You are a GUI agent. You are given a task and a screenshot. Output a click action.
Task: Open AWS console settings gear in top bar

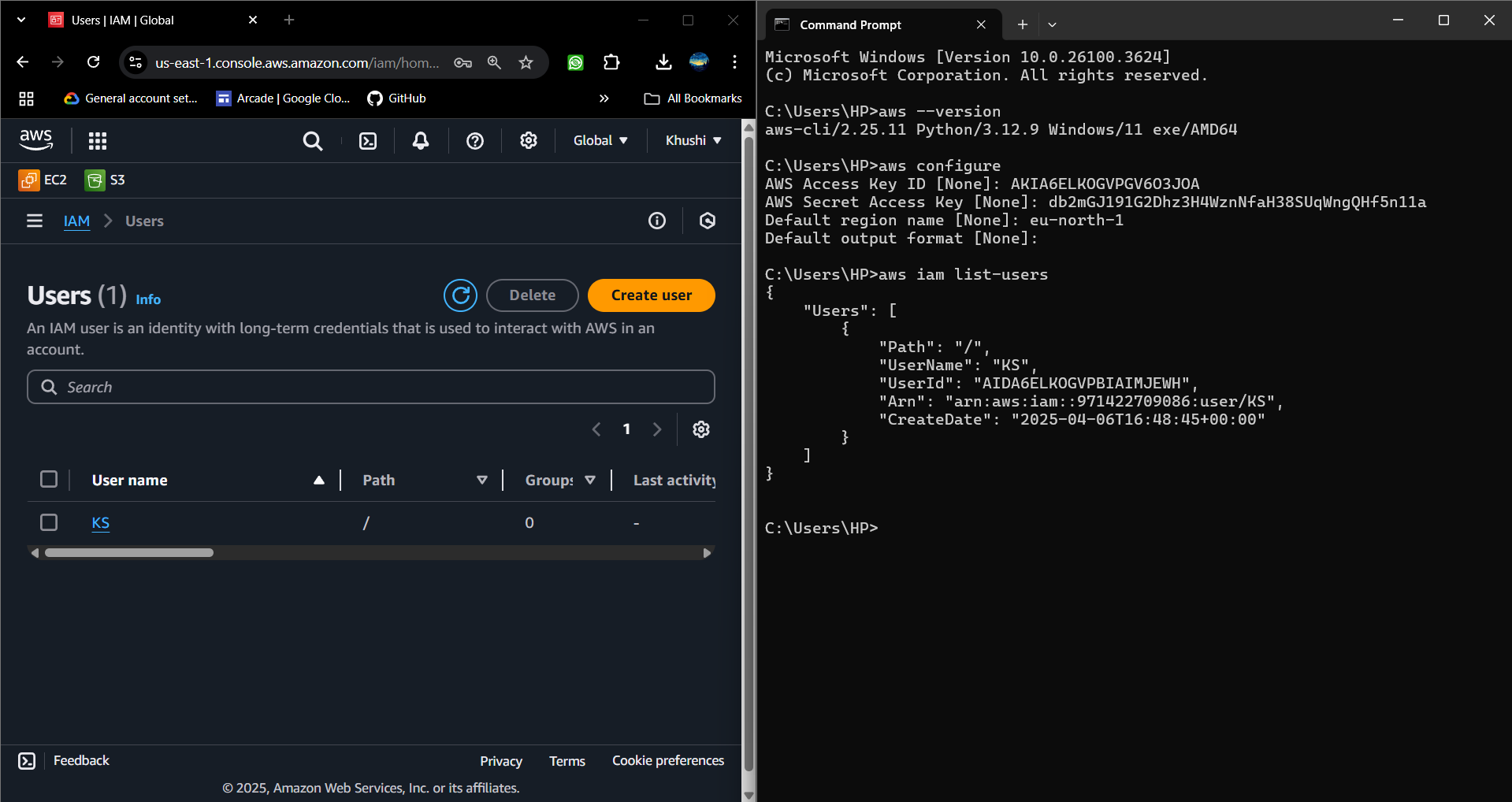(529, 140)
